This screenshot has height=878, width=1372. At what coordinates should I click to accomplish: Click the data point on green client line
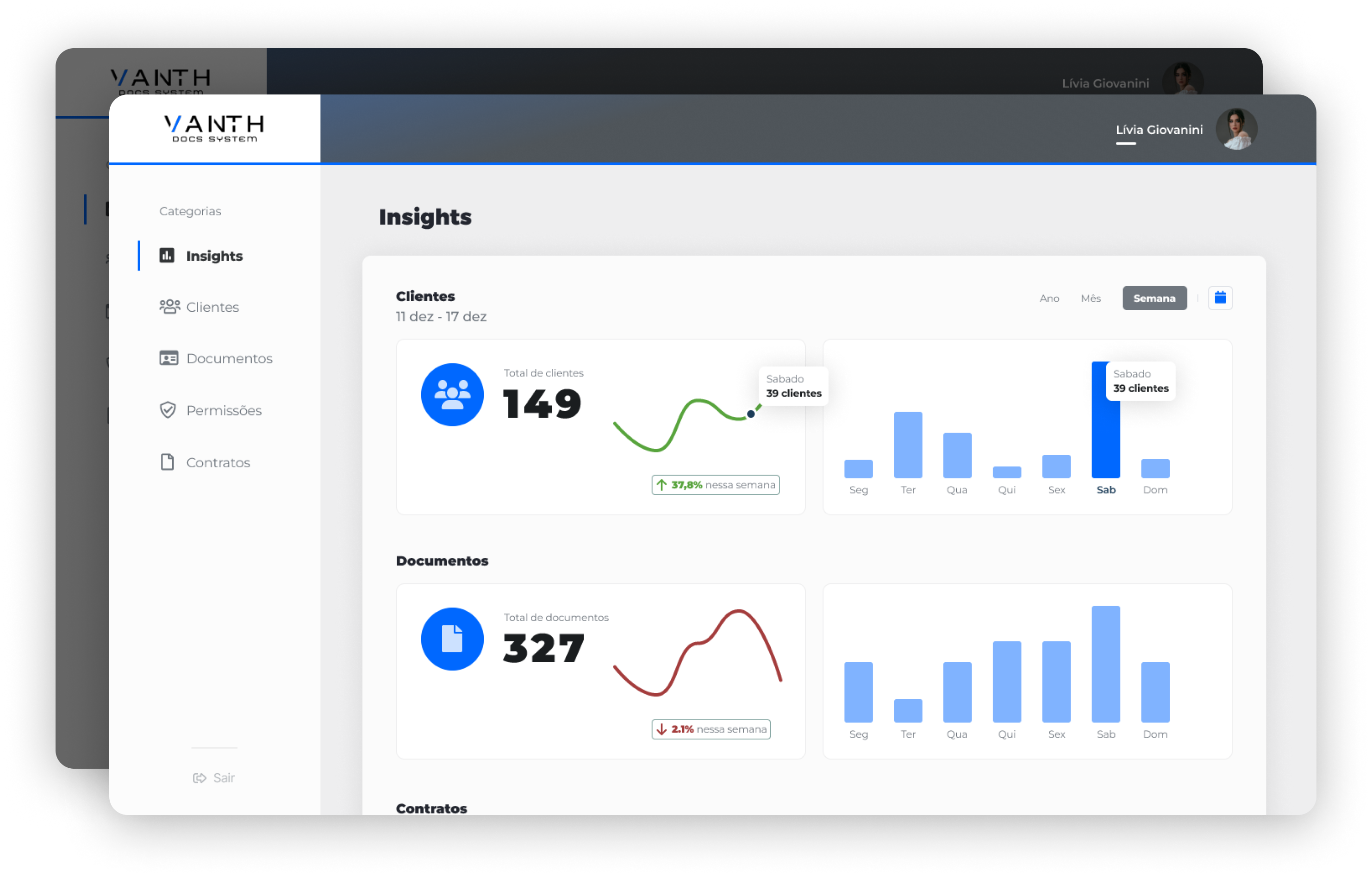[751, 414]
